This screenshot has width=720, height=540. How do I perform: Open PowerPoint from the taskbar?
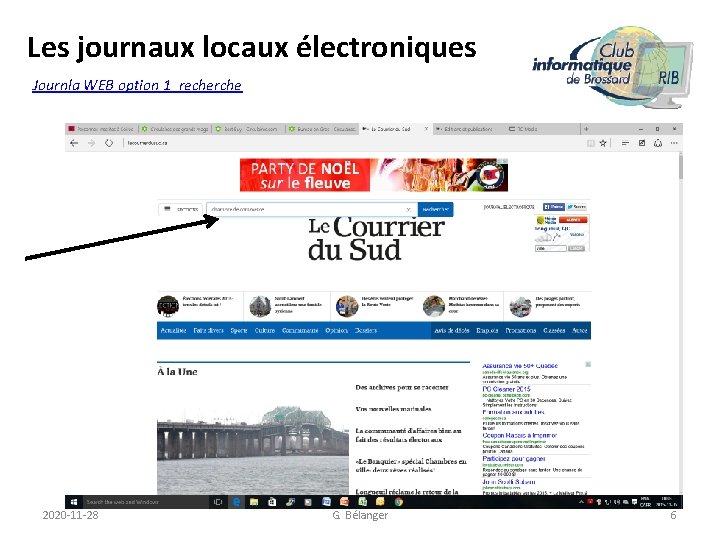click(x=344, y=502)
